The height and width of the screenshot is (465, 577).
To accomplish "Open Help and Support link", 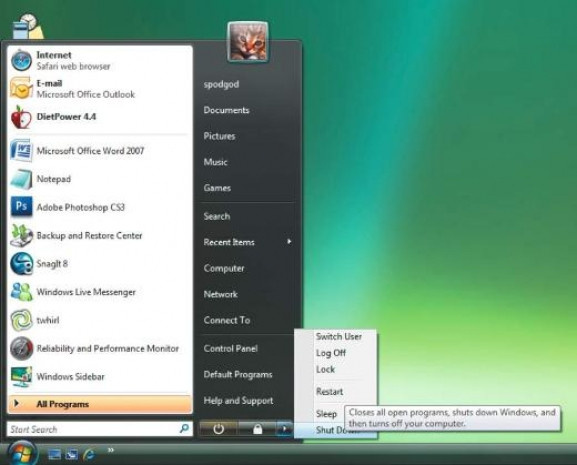I will [x=238, y=401].
